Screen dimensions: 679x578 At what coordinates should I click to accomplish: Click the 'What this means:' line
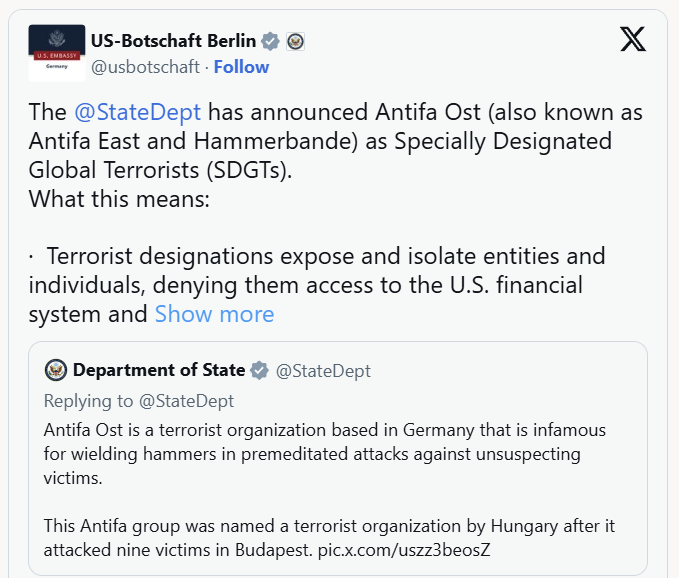[119, 198]
